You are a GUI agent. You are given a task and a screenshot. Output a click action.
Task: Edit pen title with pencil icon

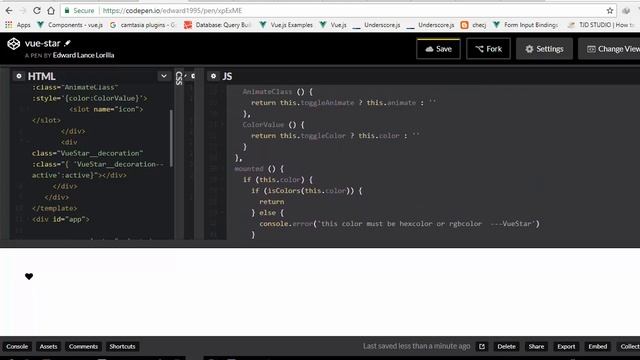(x=67, y=43)
